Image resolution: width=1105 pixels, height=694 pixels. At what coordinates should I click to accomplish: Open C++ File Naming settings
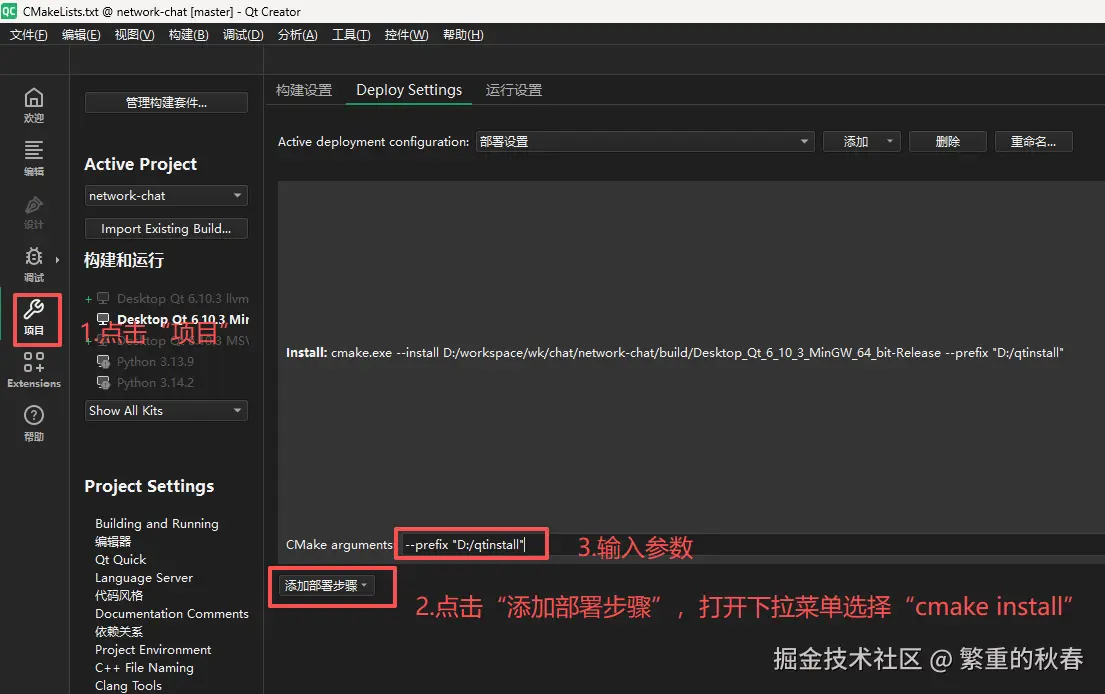[x=144, y=667]
